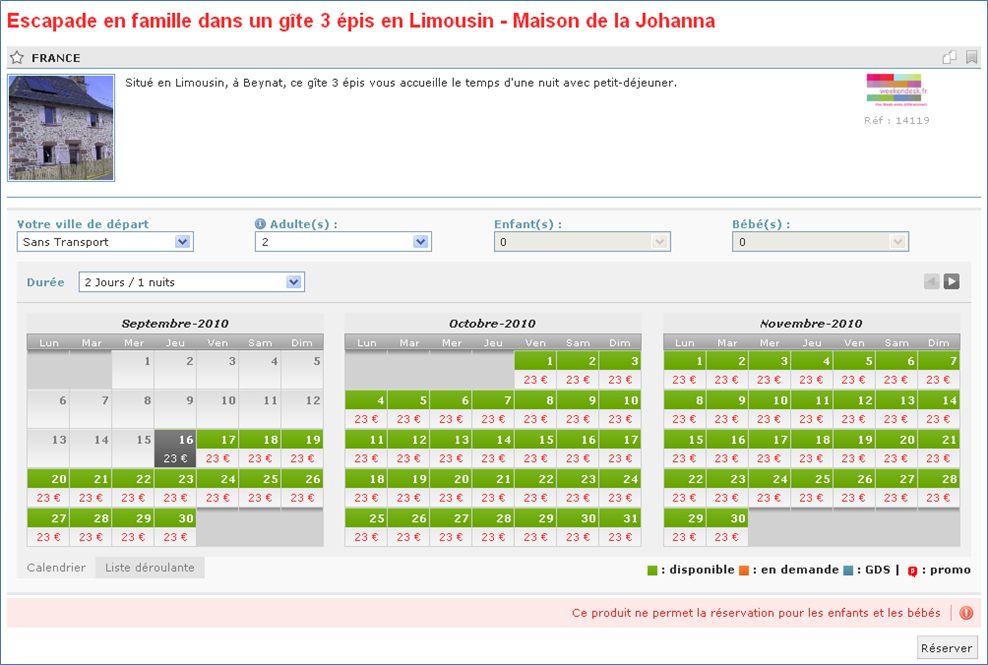Image resolution: width=988 pixels, height=665 pixels.
Task: Click the bookmark icon in header bar
Action: click(x=971, y=58)
